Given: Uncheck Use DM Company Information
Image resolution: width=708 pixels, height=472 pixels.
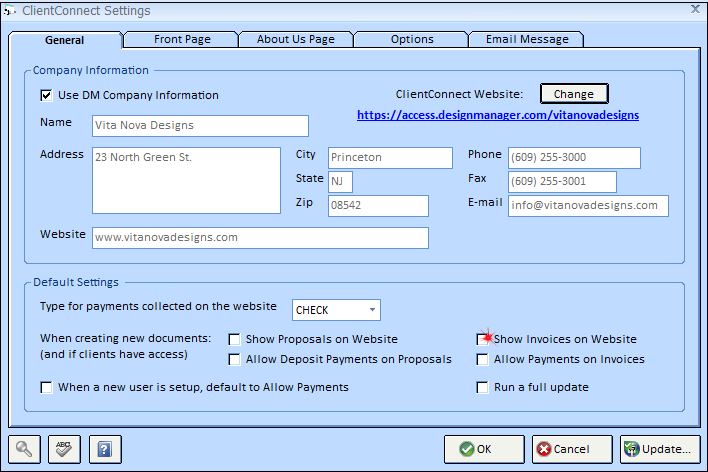Looking at the screenshot, I should coord(46,95).
